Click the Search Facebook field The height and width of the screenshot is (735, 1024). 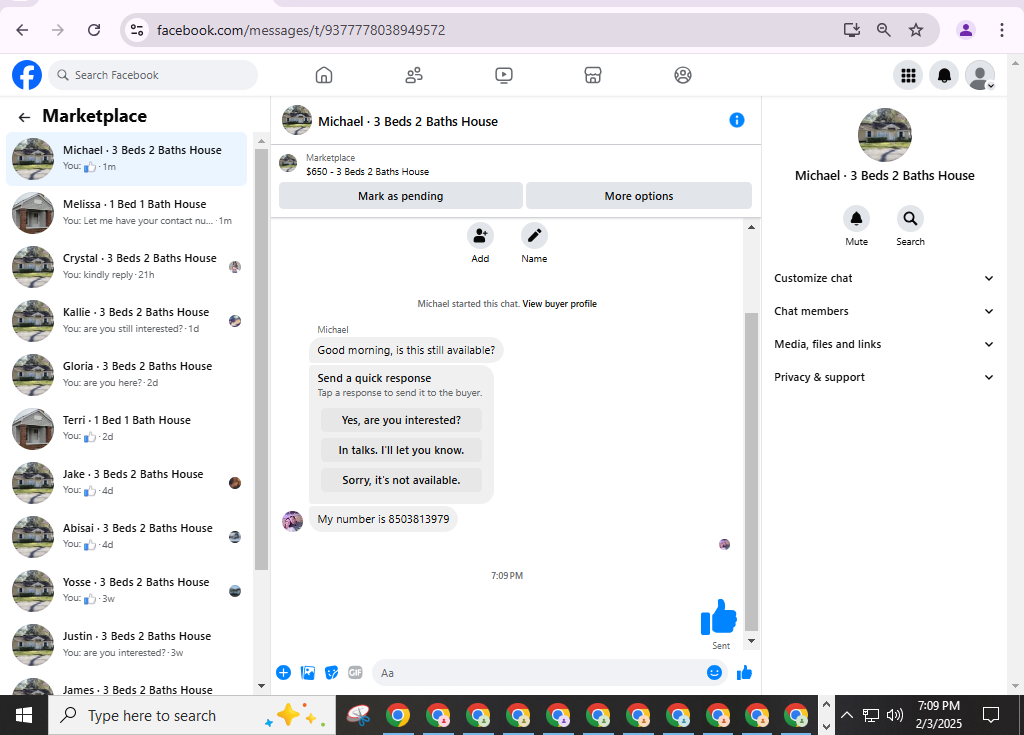(x=153, y=75)
